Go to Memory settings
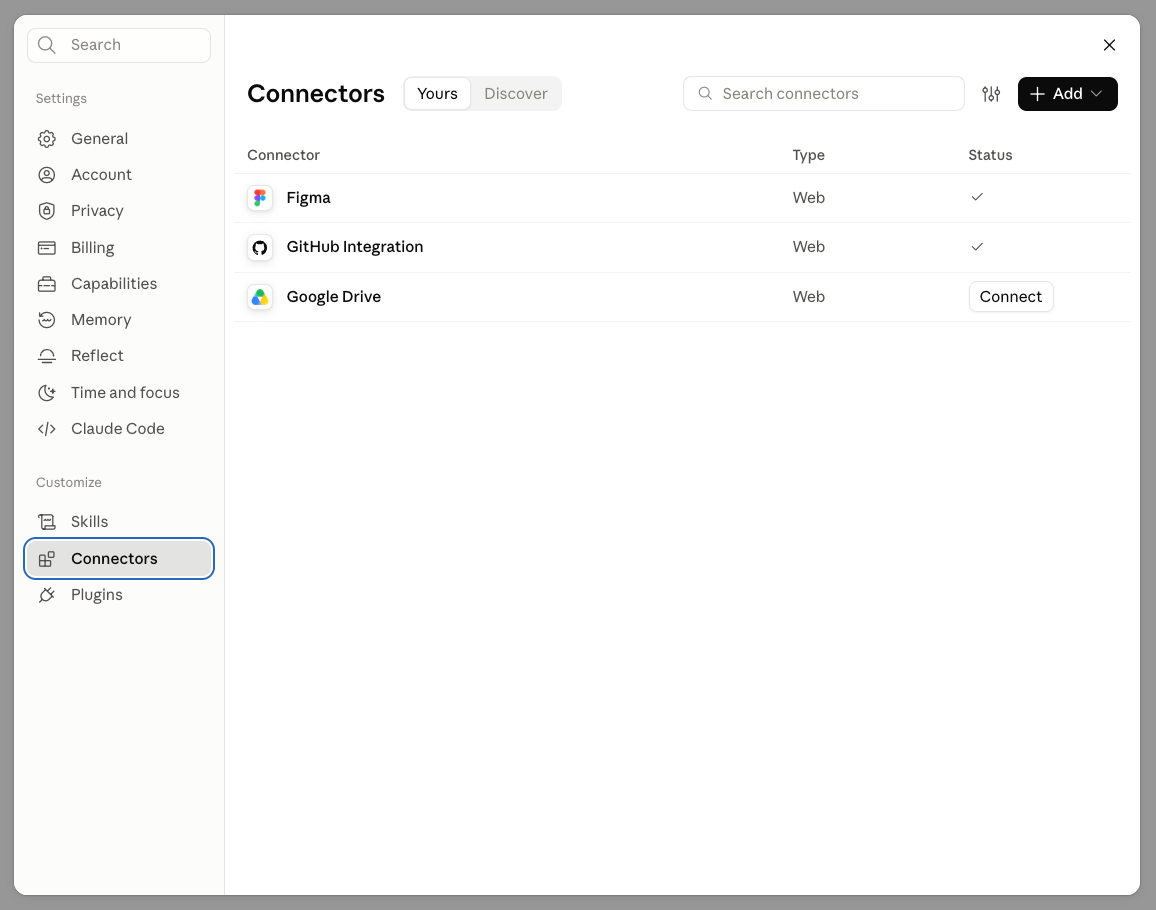 point(119,319)
